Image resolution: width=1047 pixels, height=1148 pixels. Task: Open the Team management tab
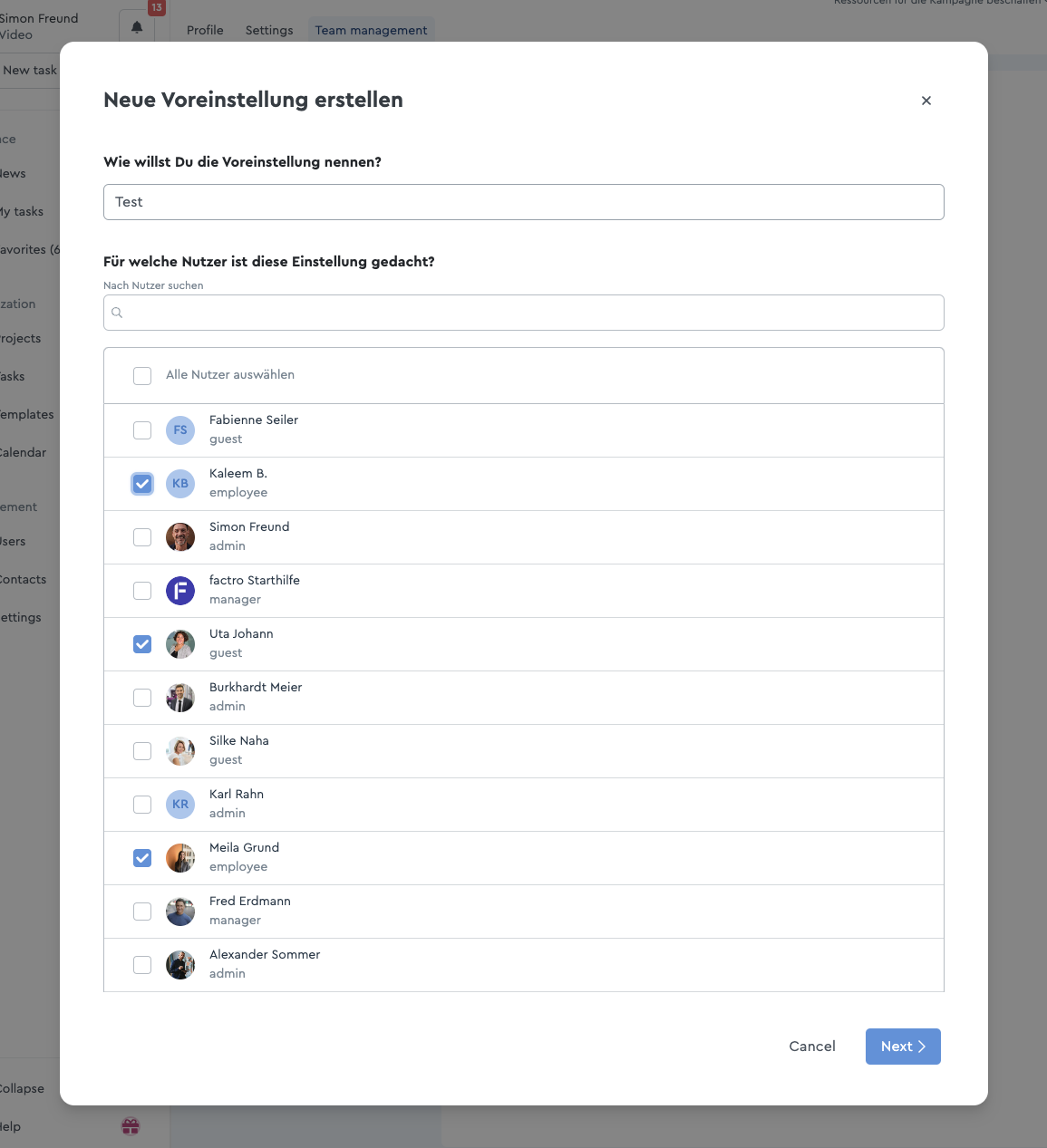coord(371,30)
